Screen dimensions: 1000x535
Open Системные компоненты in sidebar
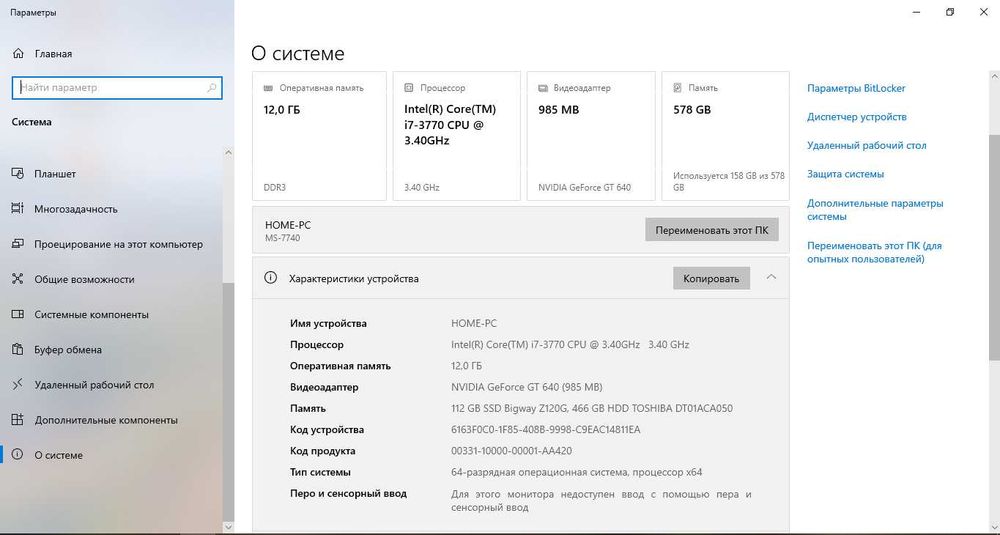[x=112, y=314]
